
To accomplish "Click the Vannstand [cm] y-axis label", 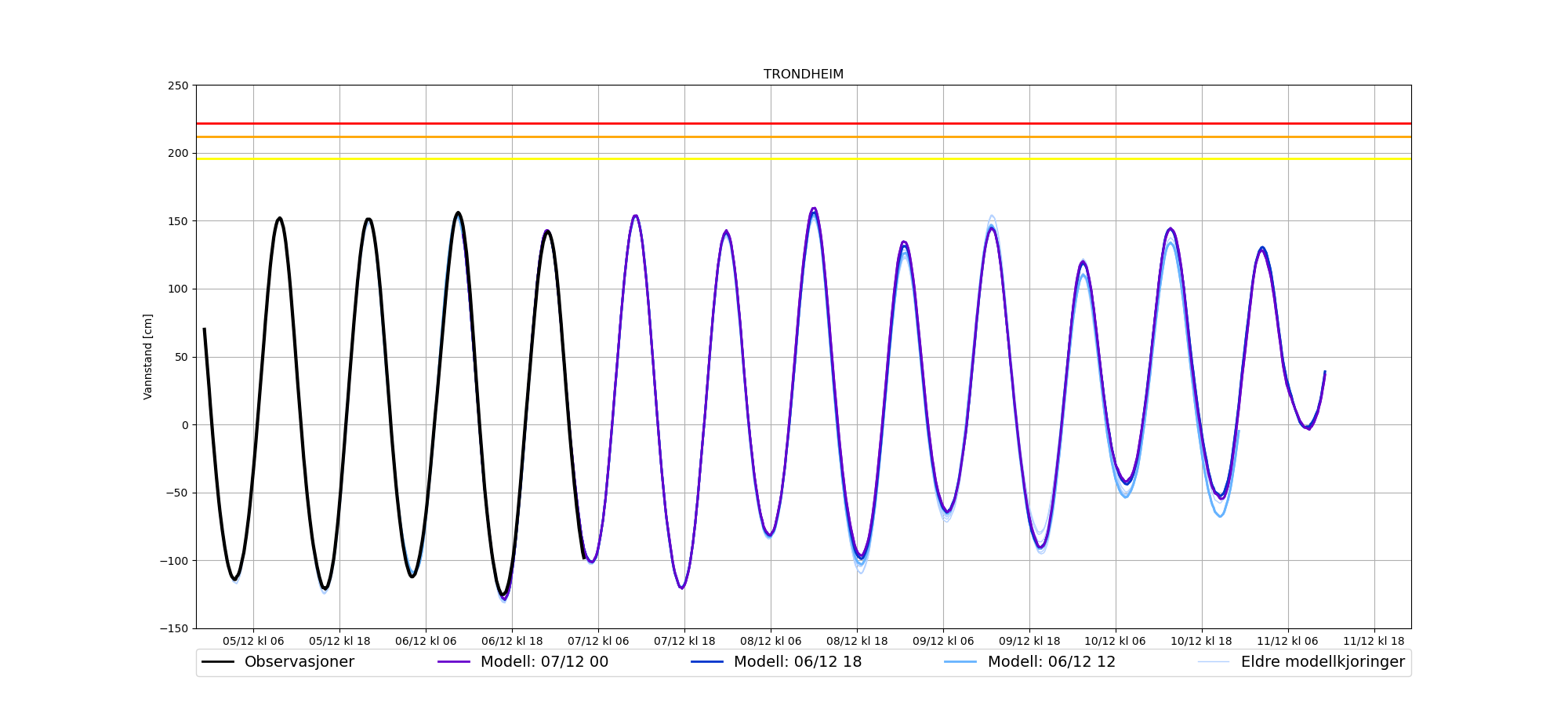I will click(x=148, y=357).
